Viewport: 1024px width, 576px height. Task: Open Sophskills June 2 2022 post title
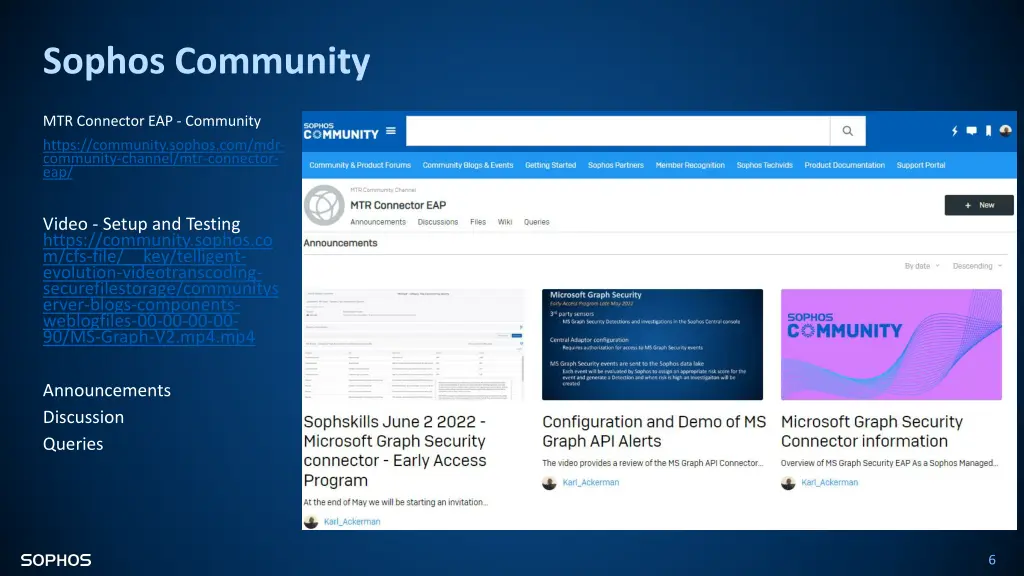click(x=395, y=451)
